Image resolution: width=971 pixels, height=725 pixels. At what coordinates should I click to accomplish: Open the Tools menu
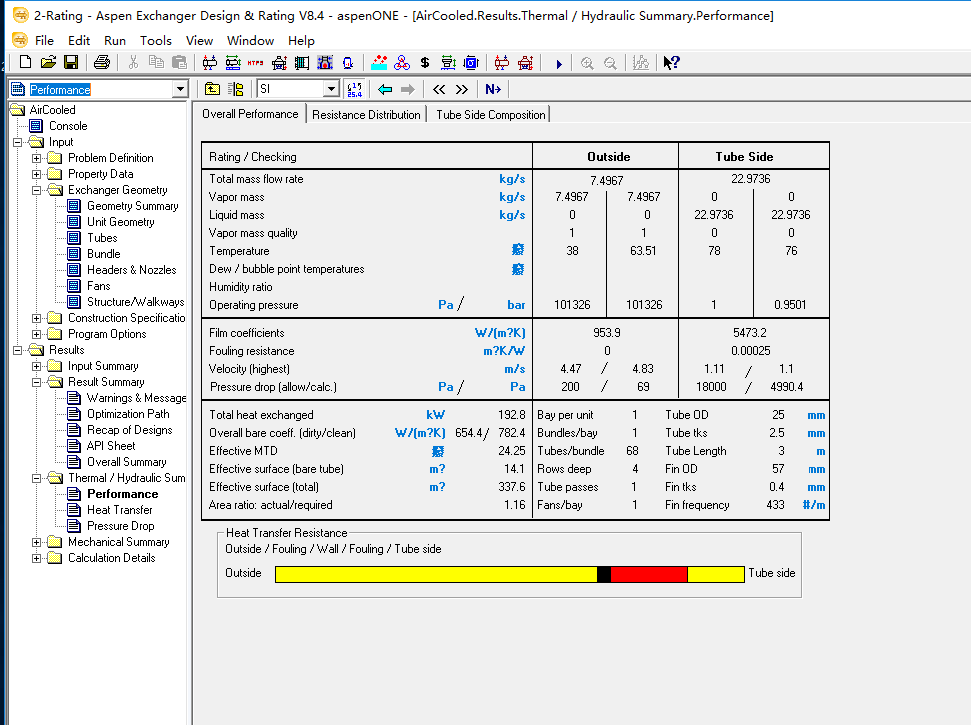(155, 41)
